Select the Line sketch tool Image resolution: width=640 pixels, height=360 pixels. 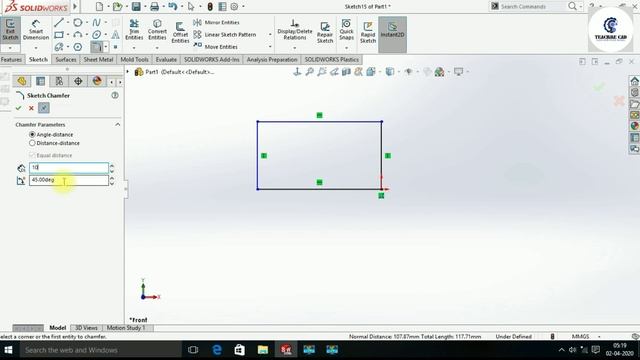coord(59,22)
